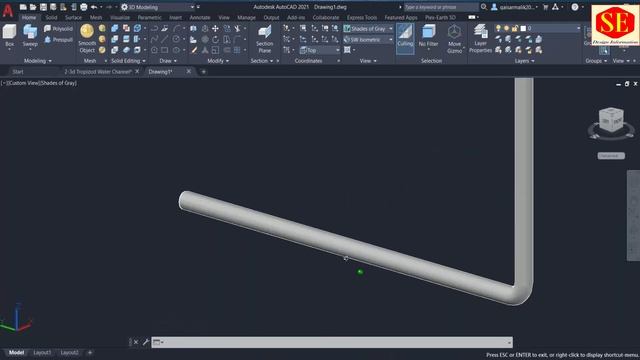Open the No Filter selection dropdown

pyautogui.click(x=429, y=38)
